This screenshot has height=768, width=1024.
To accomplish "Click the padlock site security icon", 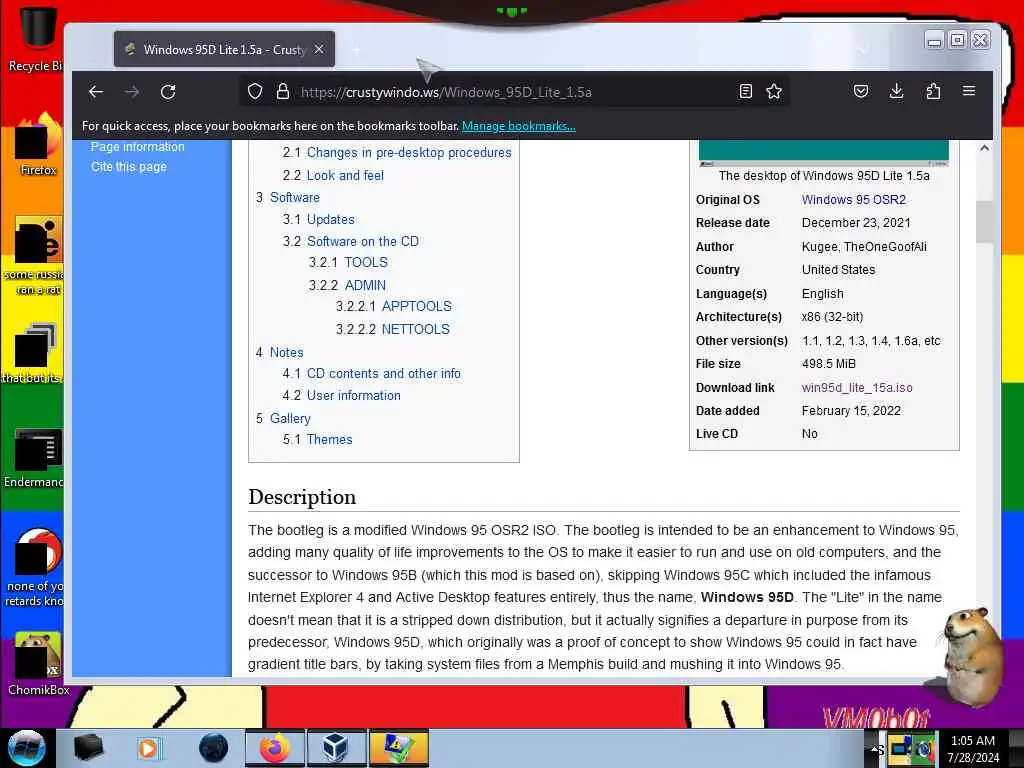I will [283, 91].
